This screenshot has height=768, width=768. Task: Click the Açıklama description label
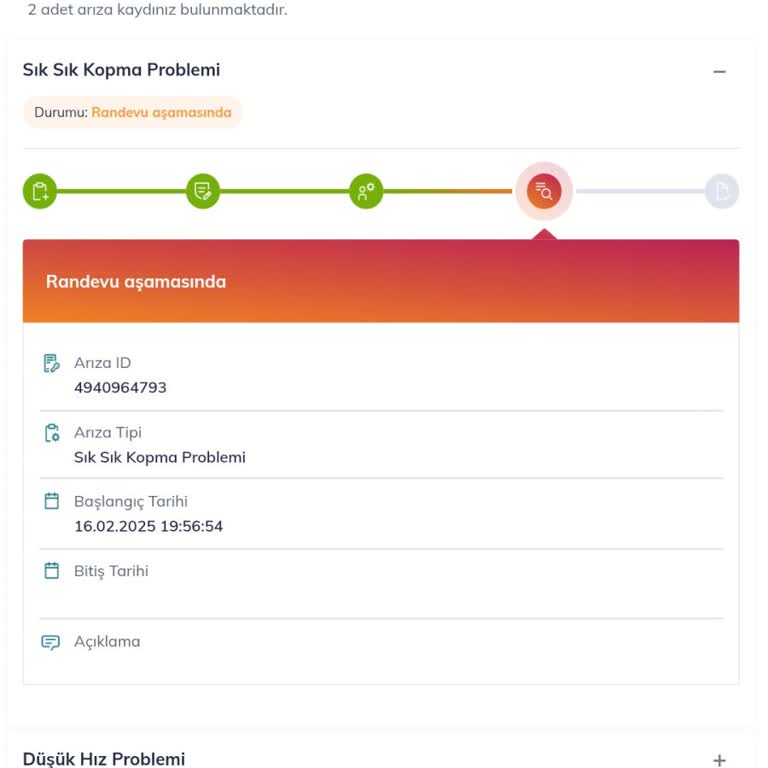[107, 641]
